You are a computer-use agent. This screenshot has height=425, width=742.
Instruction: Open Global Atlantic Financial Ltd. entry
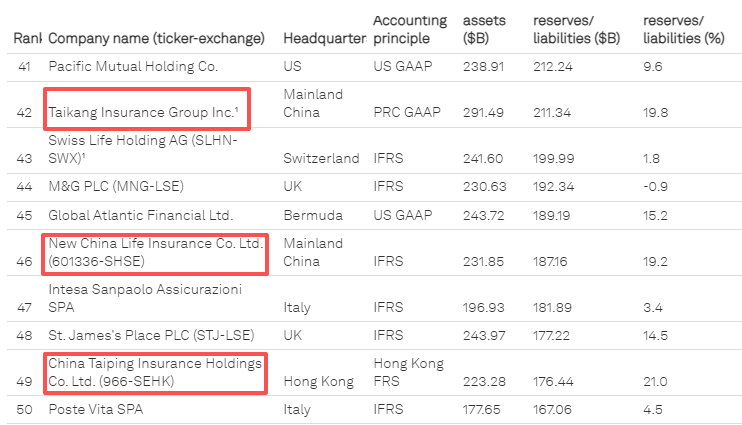[x=140, y=215]
